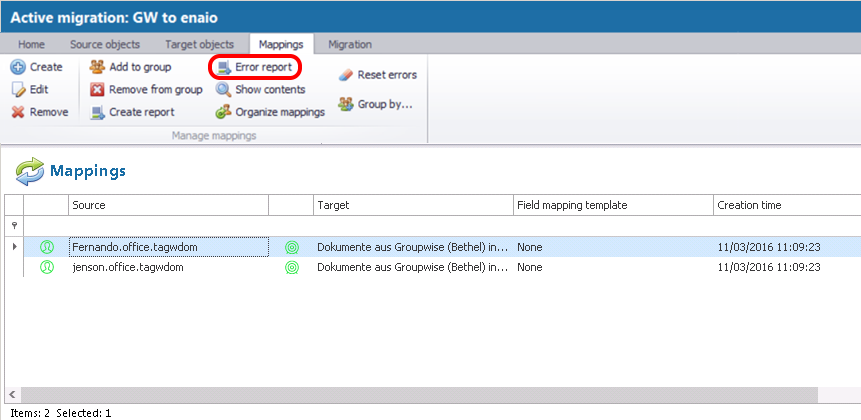The height and width of the screenshot is (420, 861).
Task: Click the Edit mapping pencil icon
Action: pyautogui.click(x=18, y=90)
